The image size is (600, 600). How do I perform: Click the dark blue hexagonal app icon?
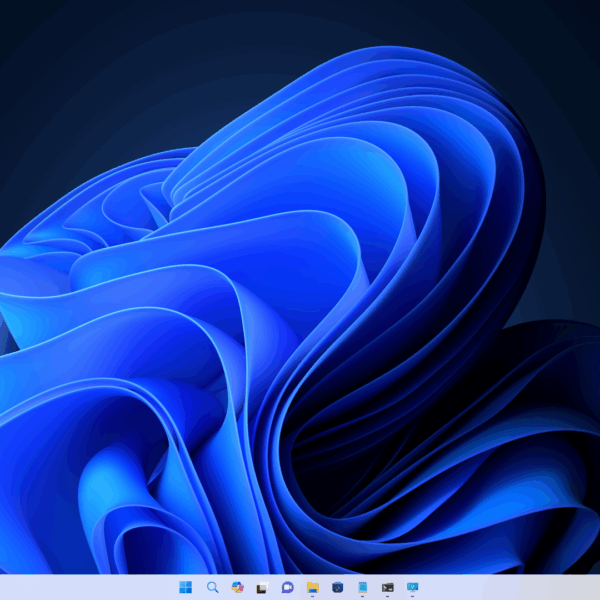point(338,587)
